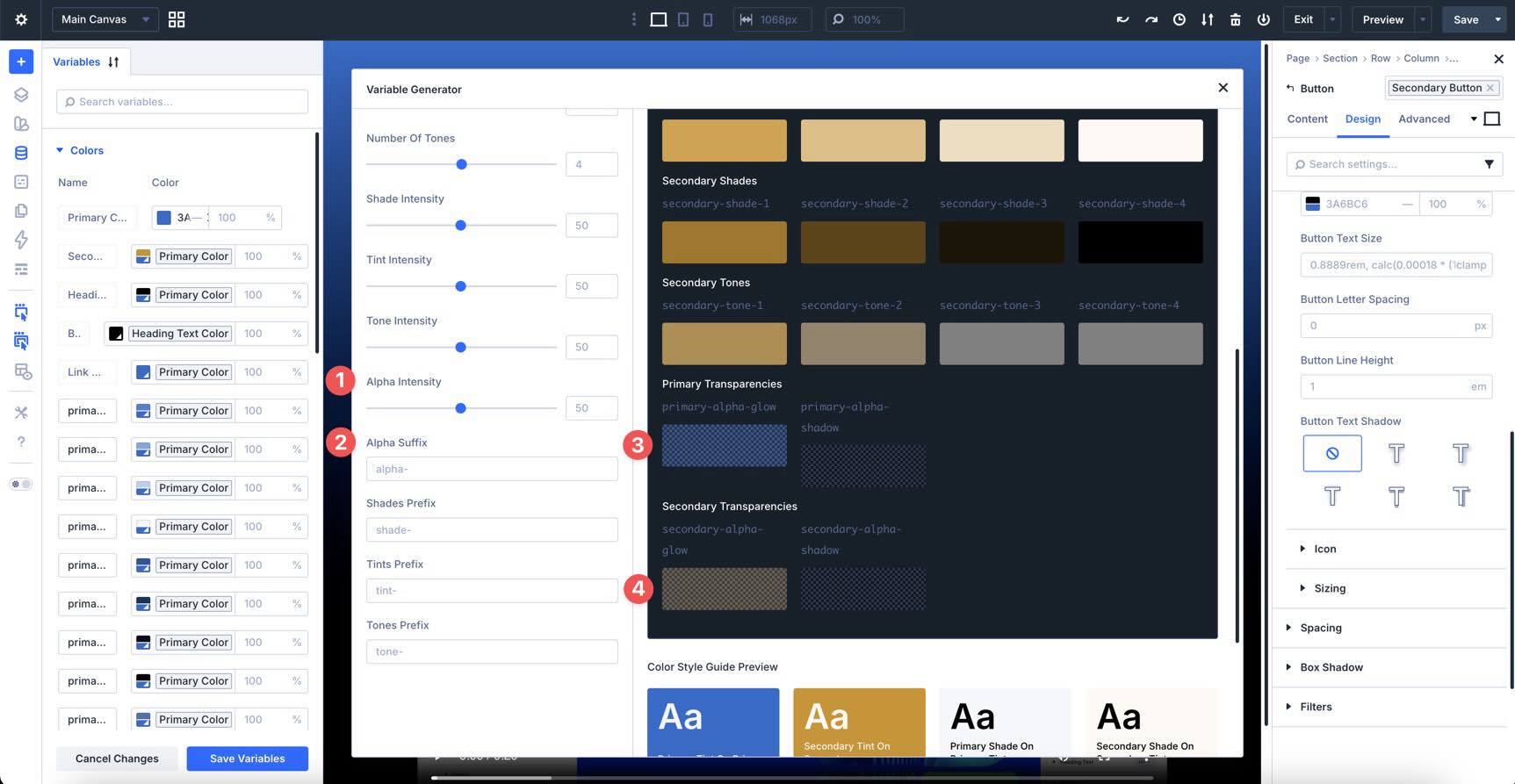Switch to the Advanced tab
The image size is (1515, 784).
[1424, 119]
